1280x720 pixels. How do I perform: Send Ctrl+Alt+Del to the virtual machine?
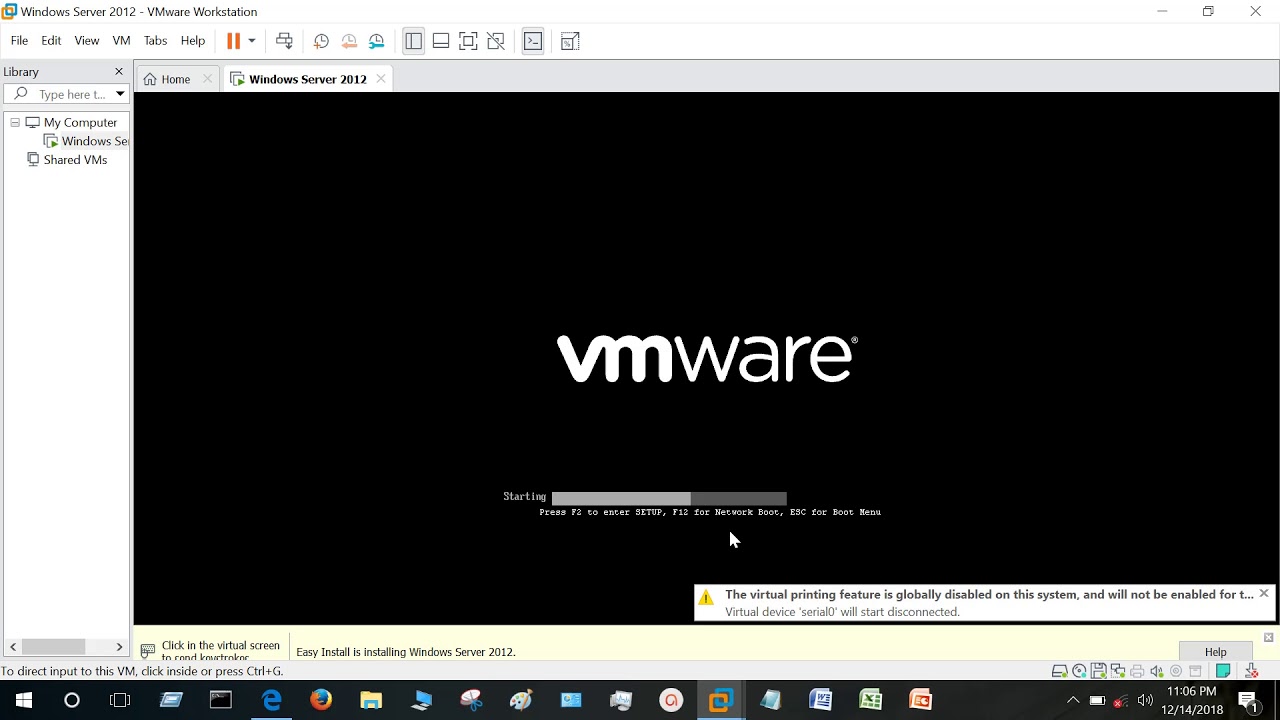(x=284, y=41)
